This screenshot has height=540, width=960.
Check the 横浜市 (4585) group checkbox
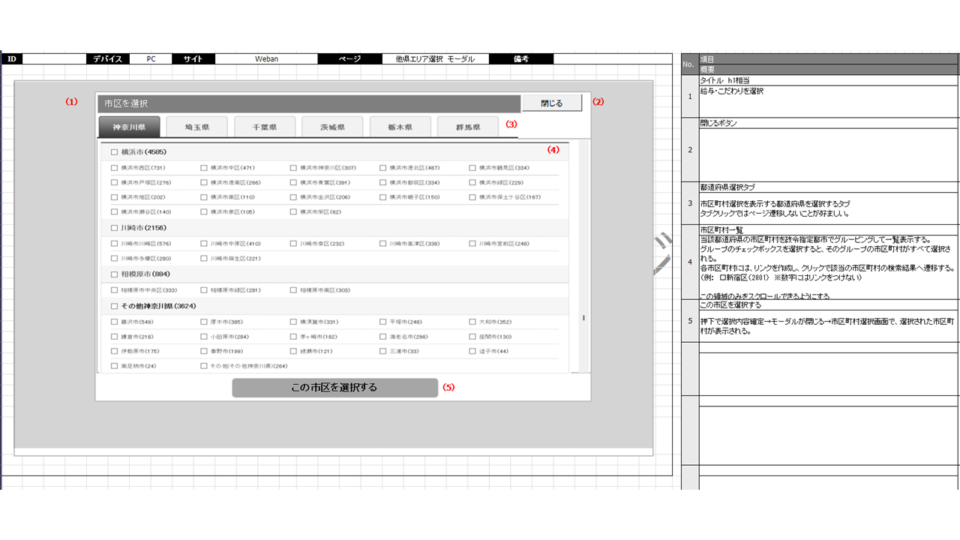(114, 153)
